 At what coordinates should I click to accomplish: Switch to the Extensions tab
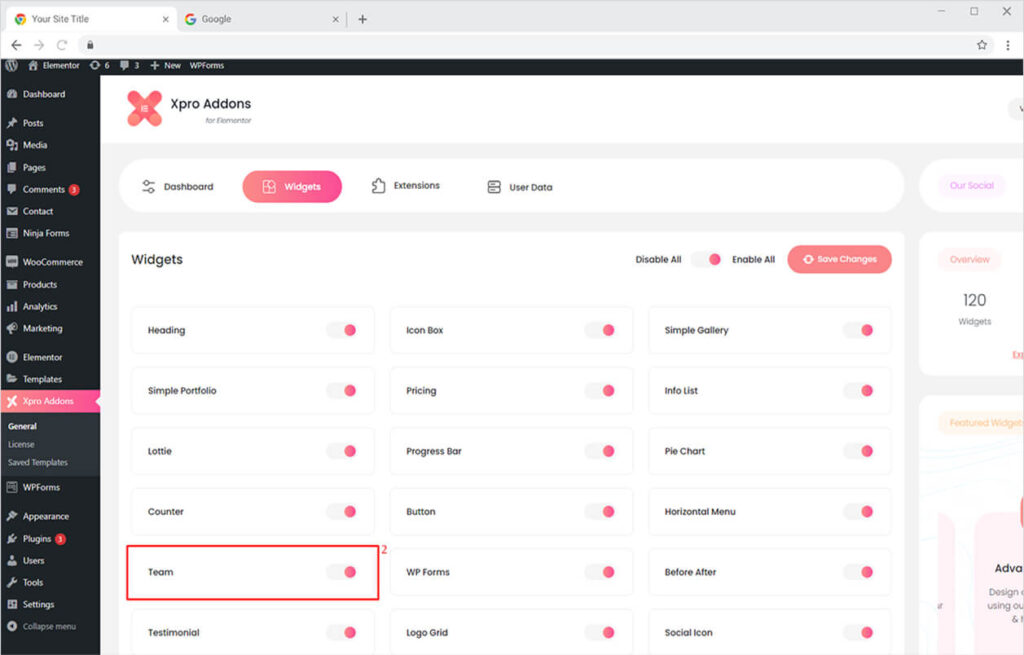pyautogui.click(x=405, y=186)
